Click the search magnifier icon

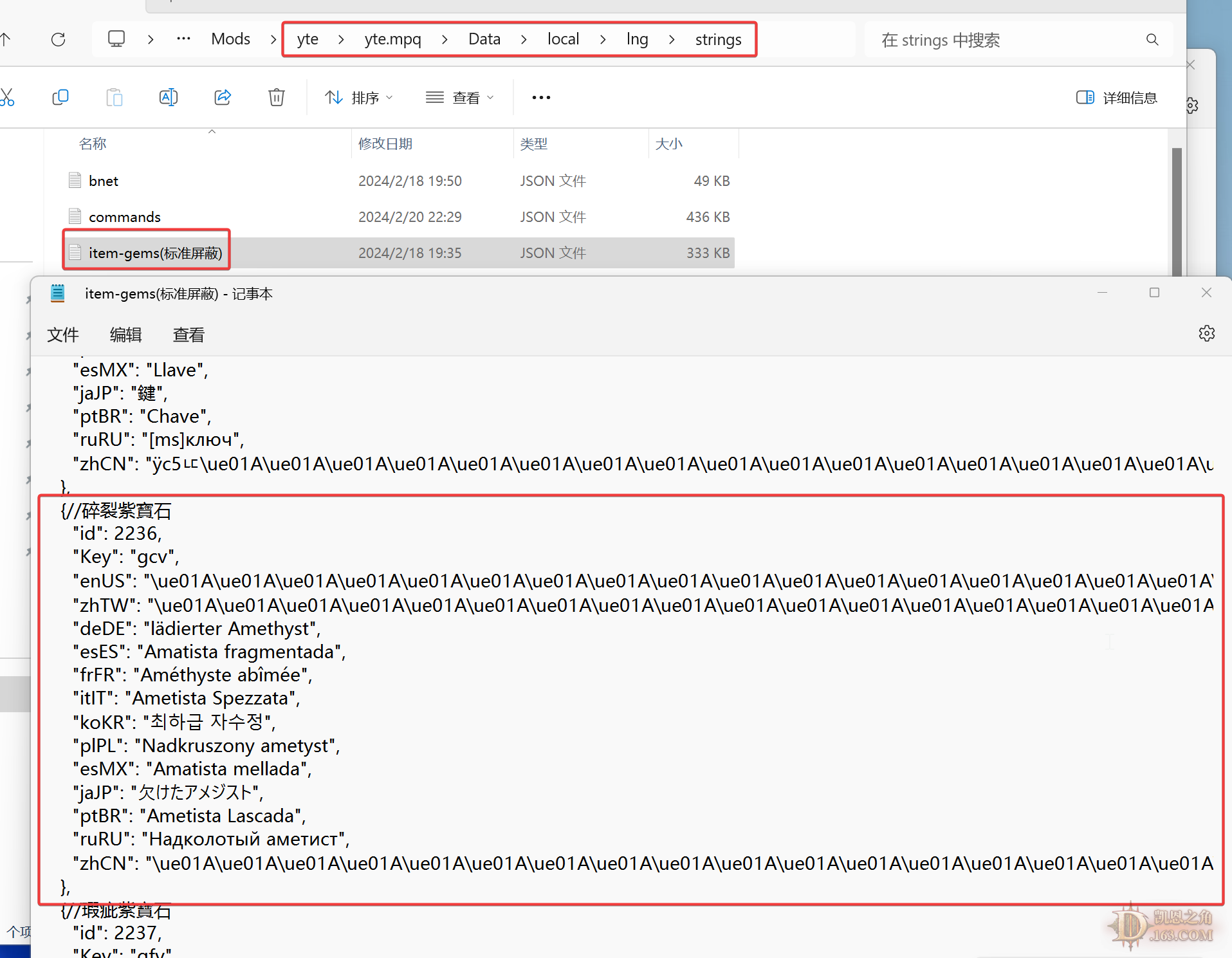click(1152, 40)
